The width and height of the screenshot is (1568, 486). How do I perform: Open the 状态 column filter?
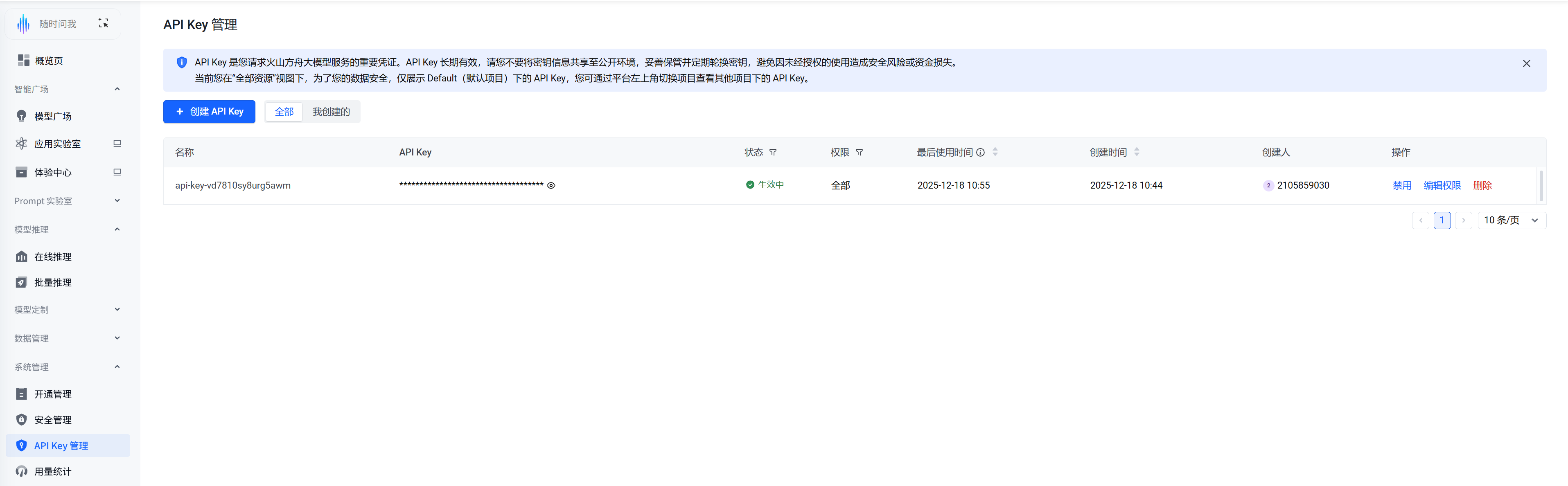pos(773,153)
